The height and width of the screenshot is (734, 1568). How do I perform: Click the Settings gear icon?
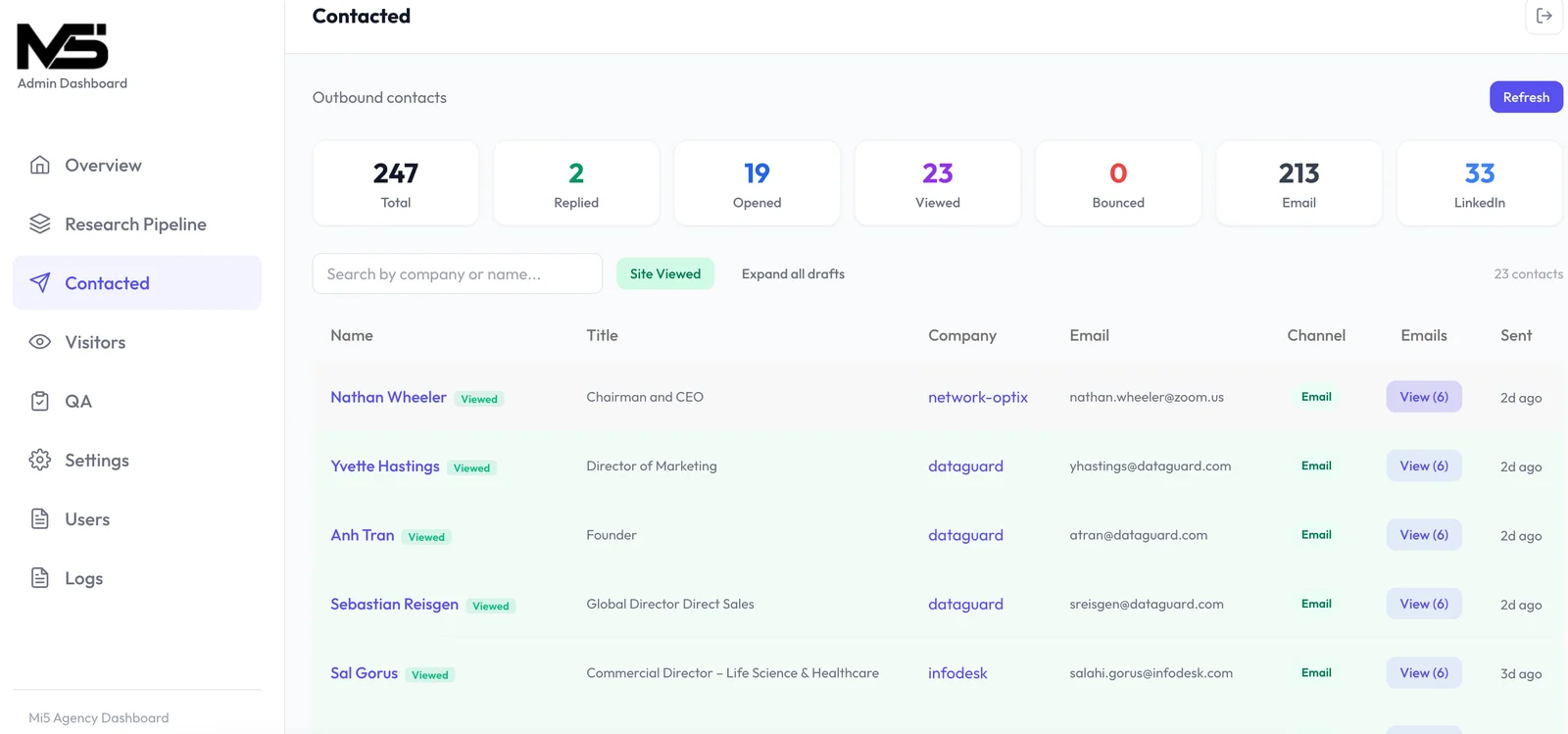click(x=40, y=460)
